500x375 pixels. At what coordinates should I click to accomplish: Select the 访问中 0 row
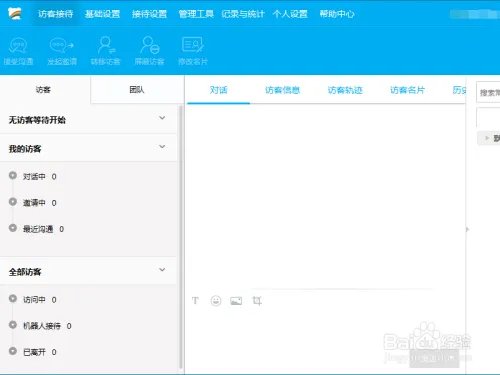click(88, 300)
